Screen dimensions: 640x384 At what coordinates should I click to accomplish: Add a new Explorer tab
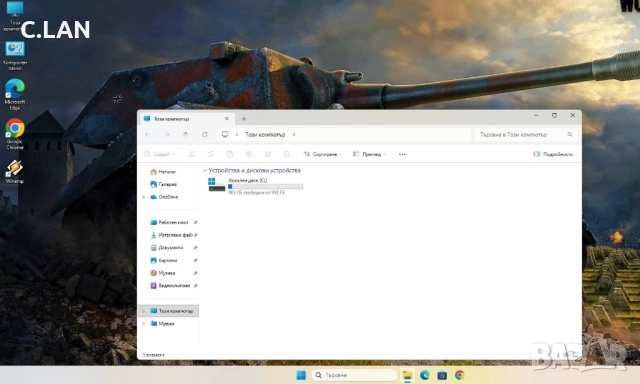click(x=244, y=119)
